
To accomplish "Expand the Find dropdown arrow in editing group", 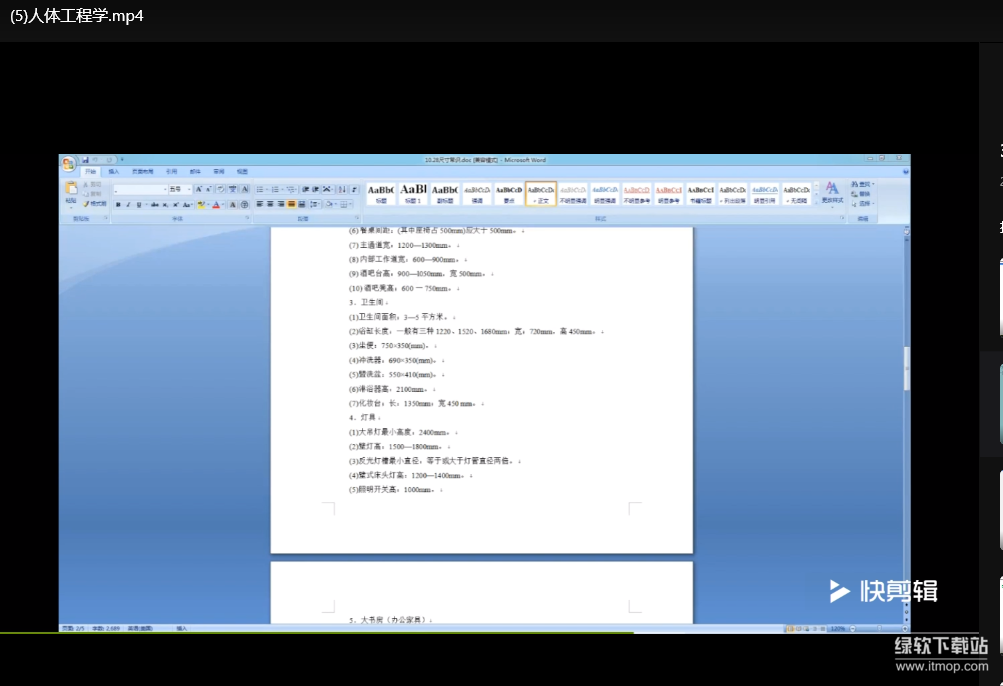I will (872, 184).
